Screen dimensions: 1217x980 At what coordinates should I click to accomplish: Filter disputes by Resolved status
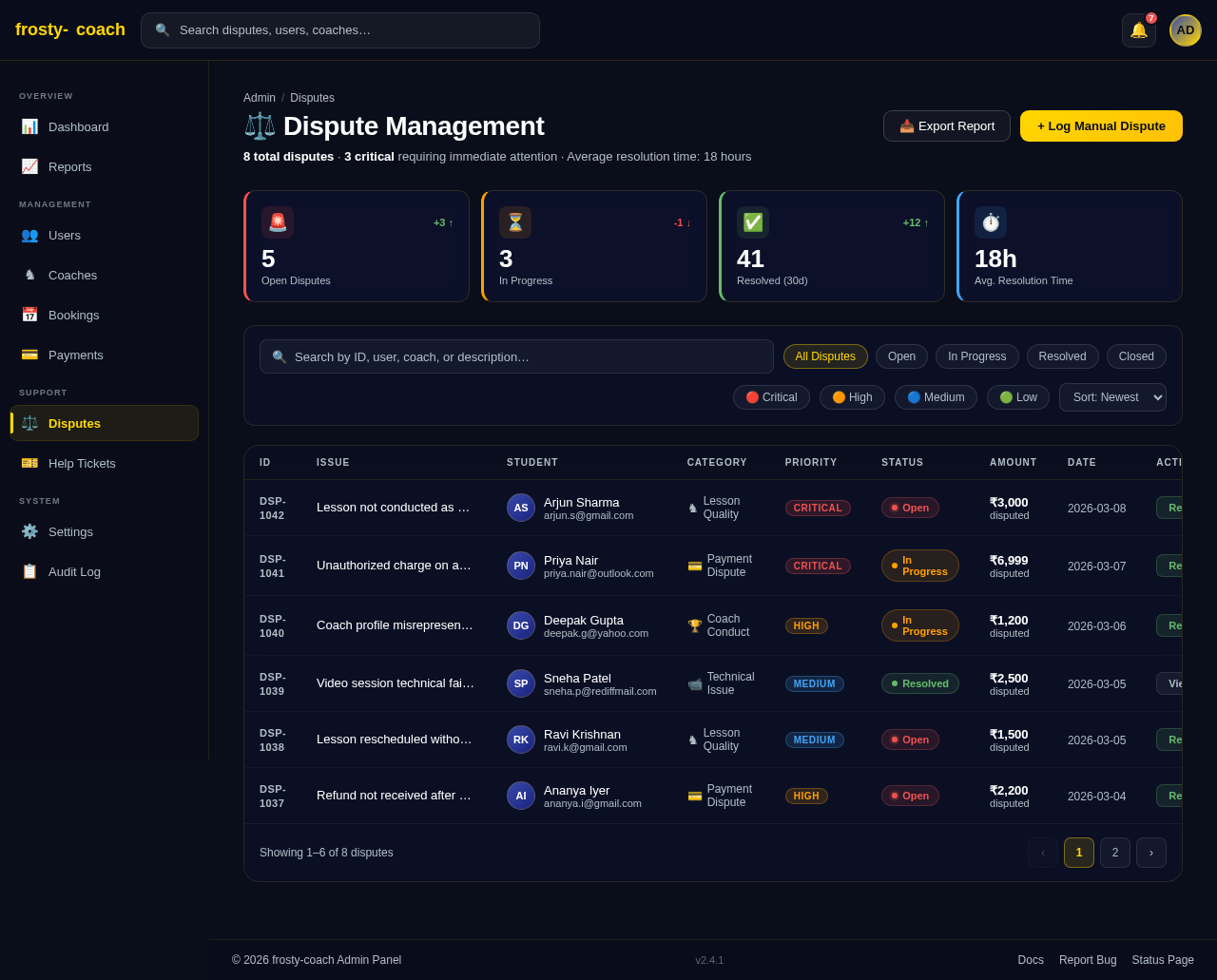click(1063, 356)
